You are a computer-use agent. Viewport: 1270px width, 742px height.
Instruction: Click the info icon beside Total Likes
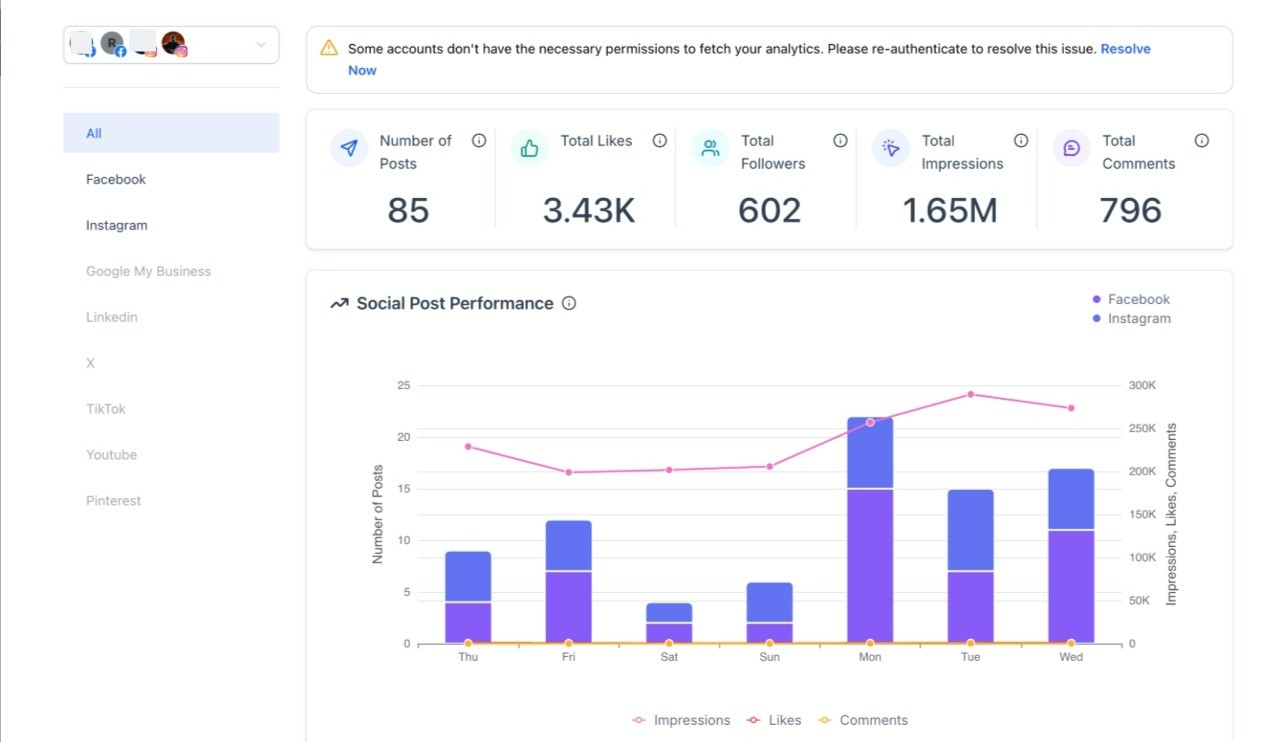click(x=660, y=141)
